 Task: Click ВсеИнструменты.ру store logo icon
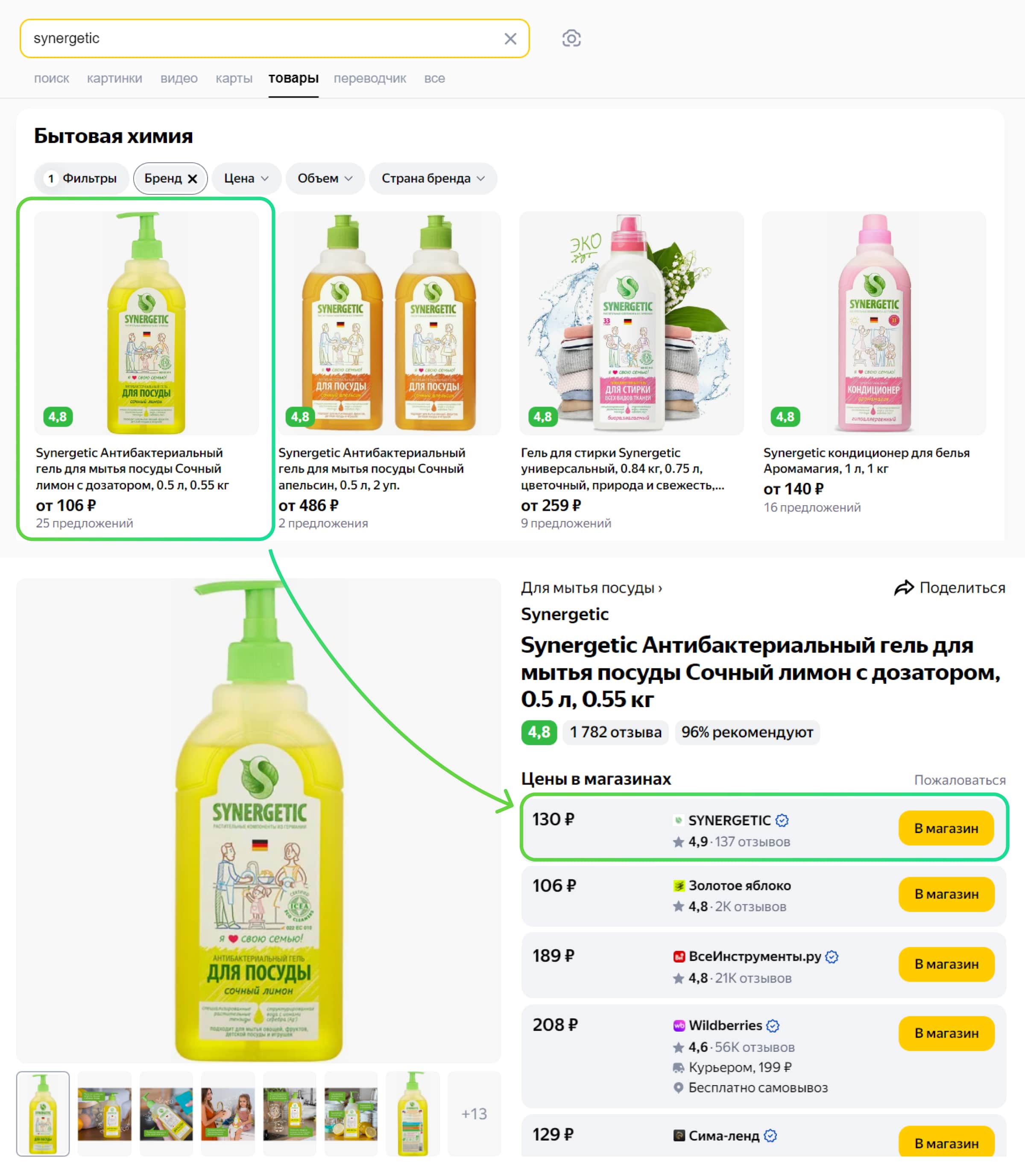click(679, 957)
